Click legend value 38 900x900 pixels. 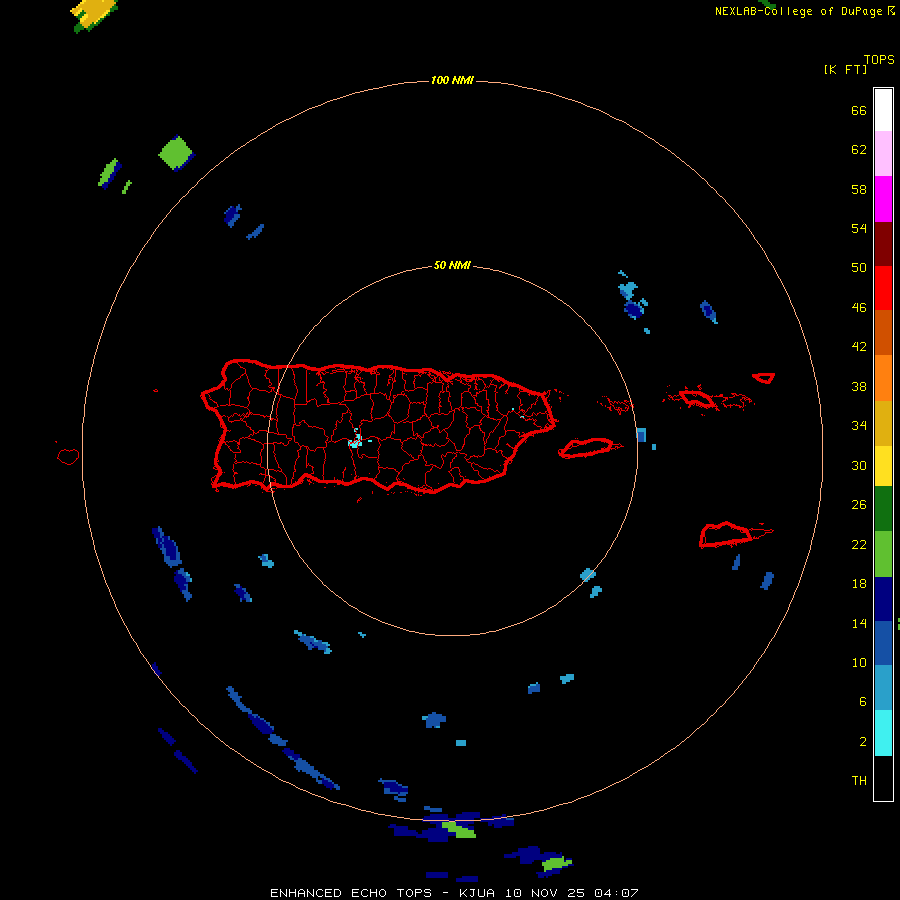859,386
